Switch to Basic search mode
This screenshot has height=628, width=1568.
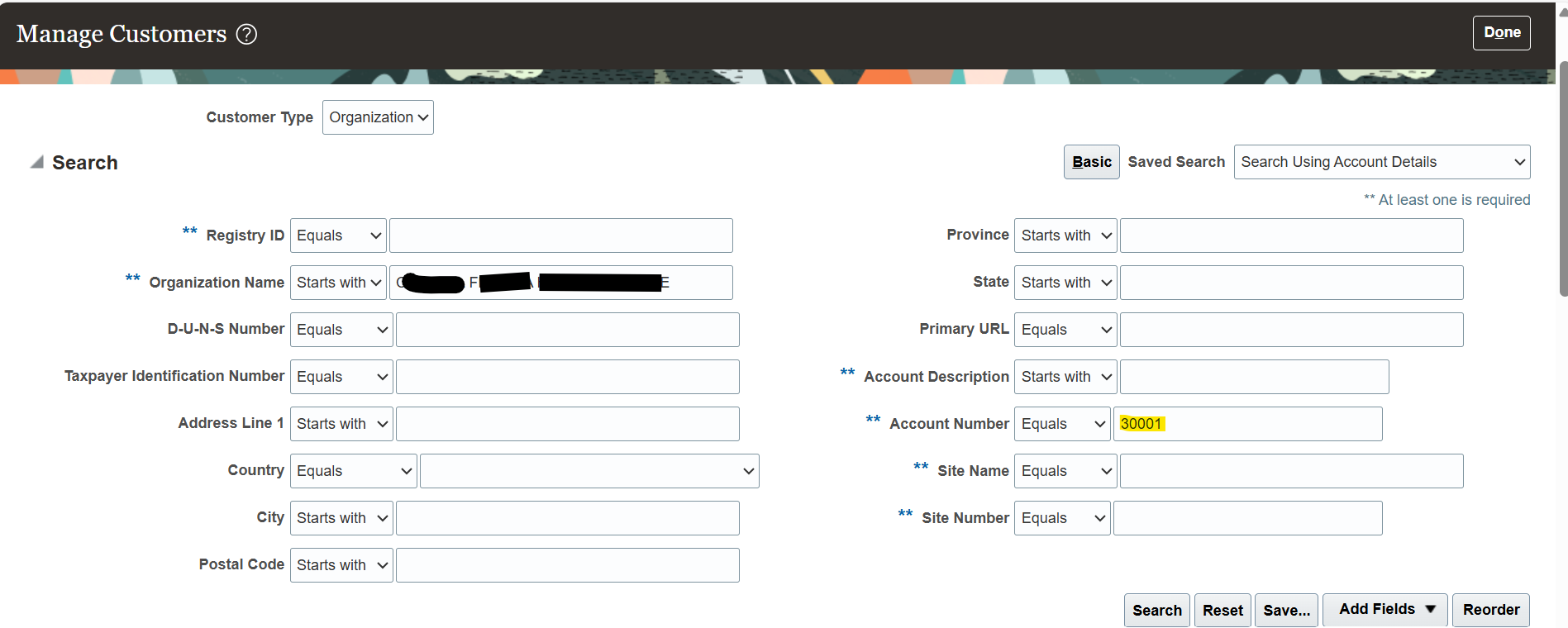tap(1091, 162)
